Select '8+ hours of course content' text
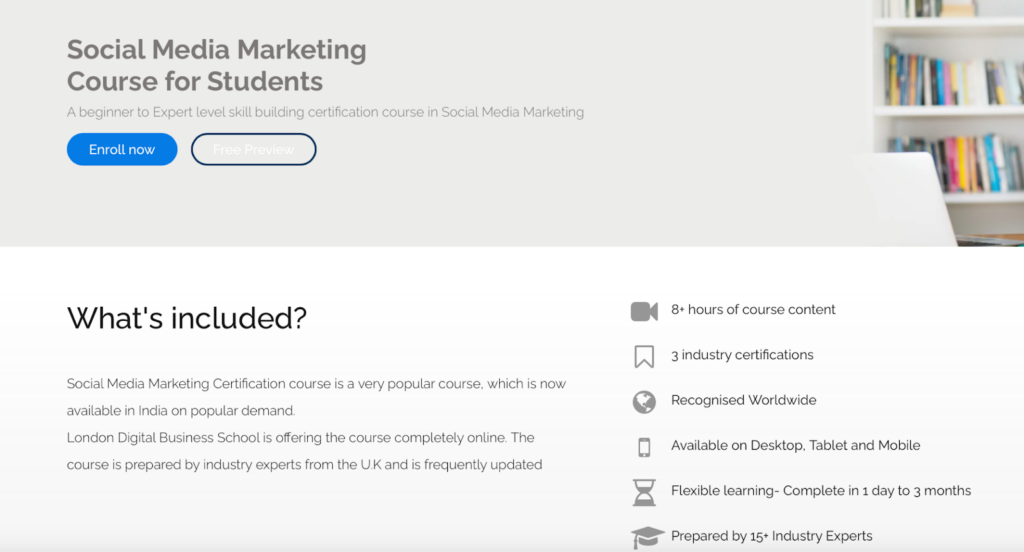1024x552 pixels. pyautogui.click(x=753, y=310)
